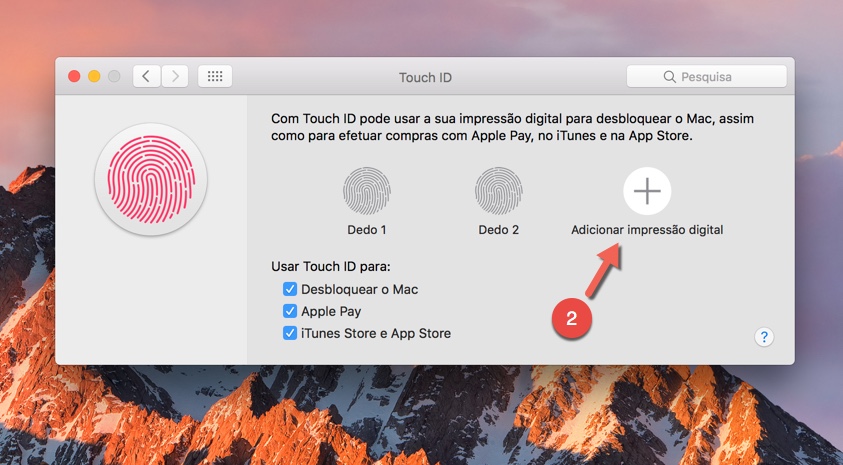This screenshot has height=465, width=843.
Task: Click the plus icon to add fingerprint
Action: (x=647, y=191)
